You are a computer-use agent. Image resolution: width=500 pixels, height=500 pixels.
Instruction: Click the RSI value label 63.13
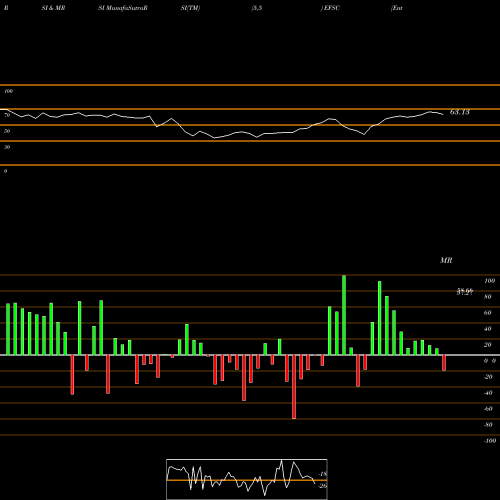460,112
